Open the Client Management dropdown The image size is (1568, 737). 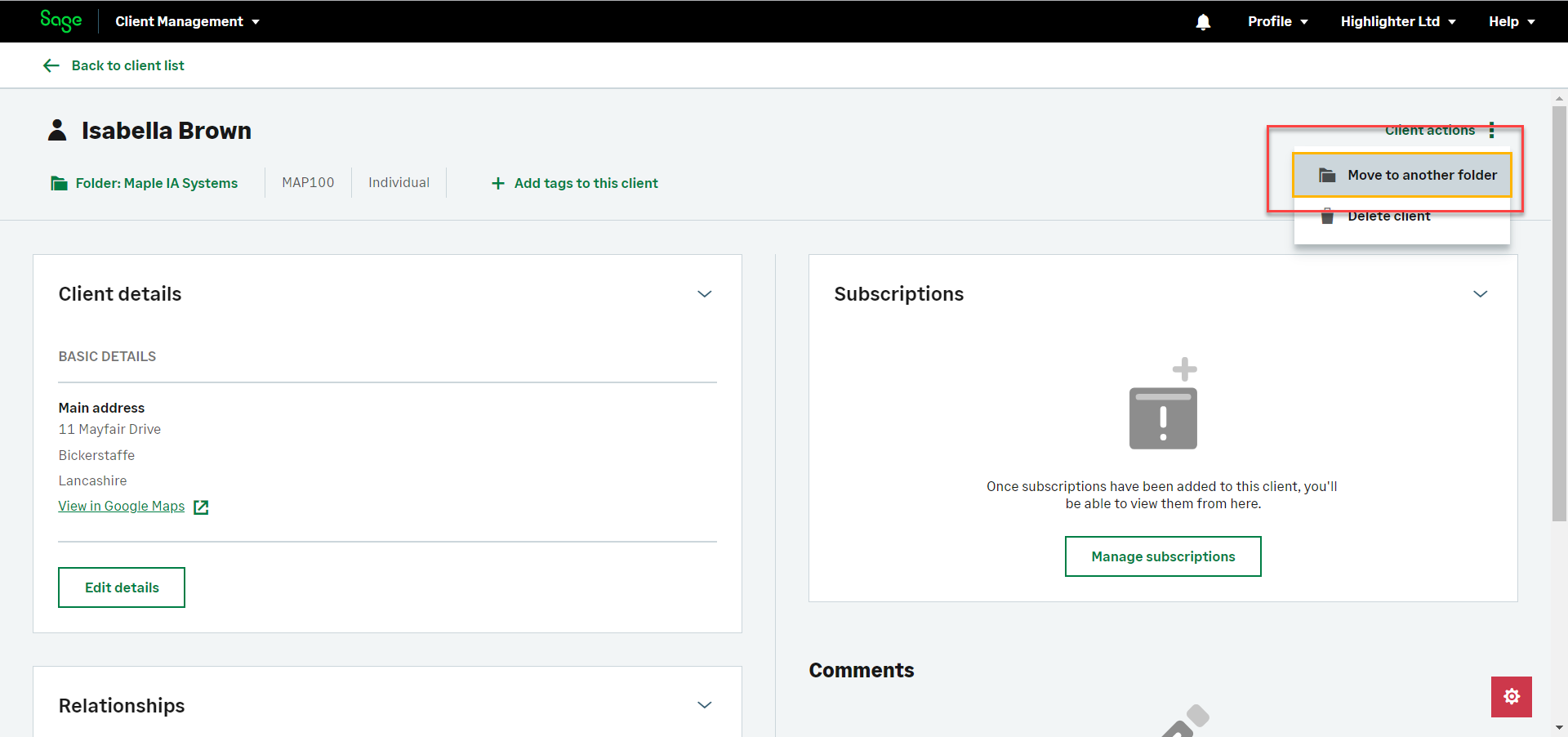[187, 21]
